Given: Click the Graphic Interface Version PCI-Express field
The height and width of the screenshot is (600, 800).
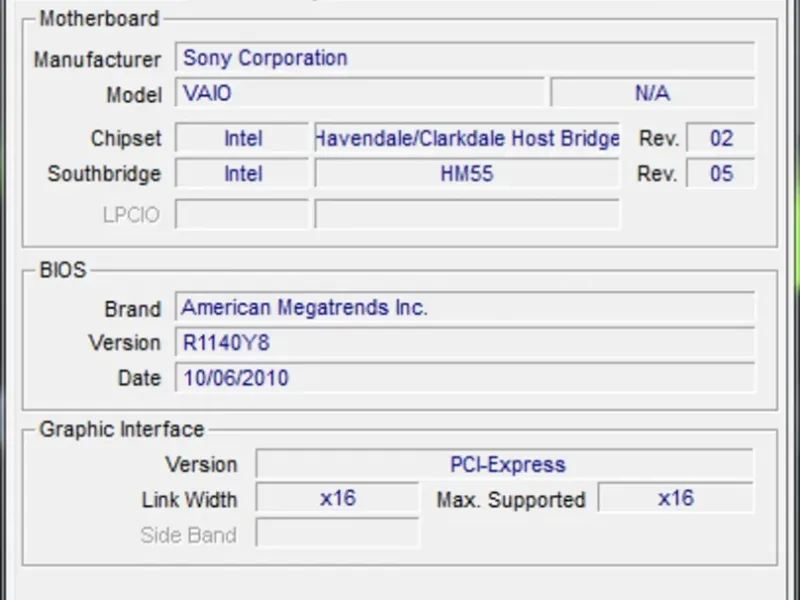Looking at the screenshot, I should tap(505, 465).
